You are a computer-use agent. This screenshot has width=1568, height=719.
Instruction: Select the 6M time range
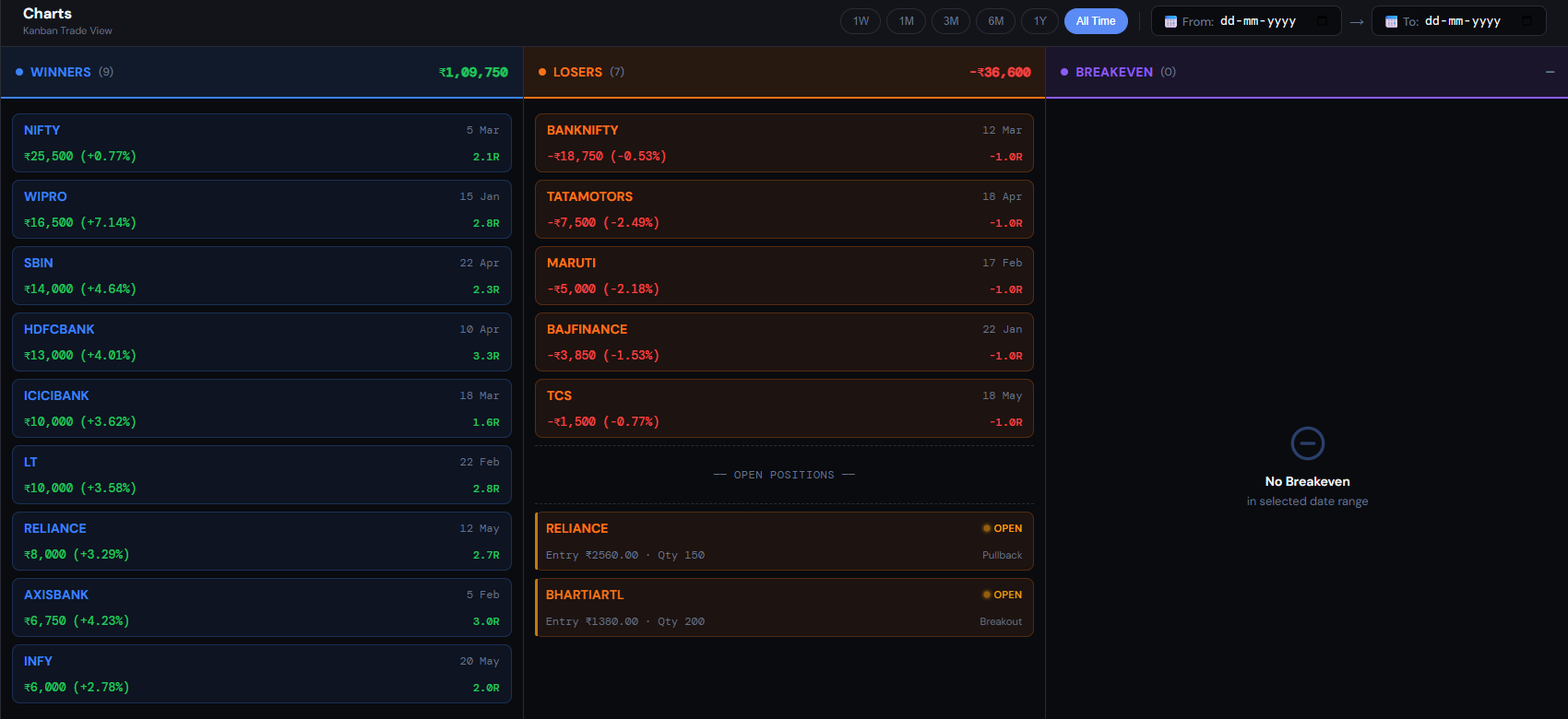click(996, 21)
